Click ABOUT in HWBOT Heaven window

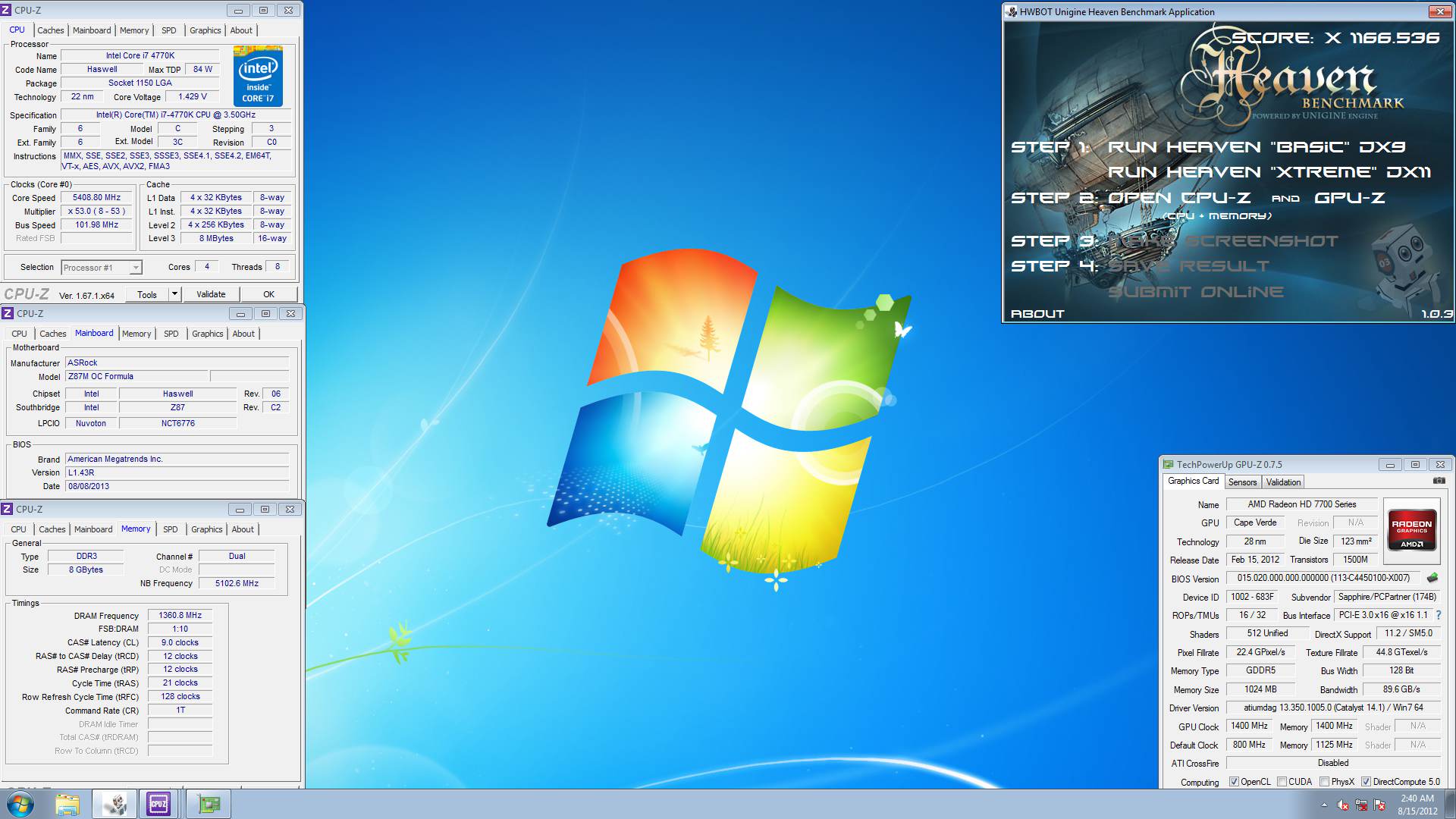(x=1037, y=314)
